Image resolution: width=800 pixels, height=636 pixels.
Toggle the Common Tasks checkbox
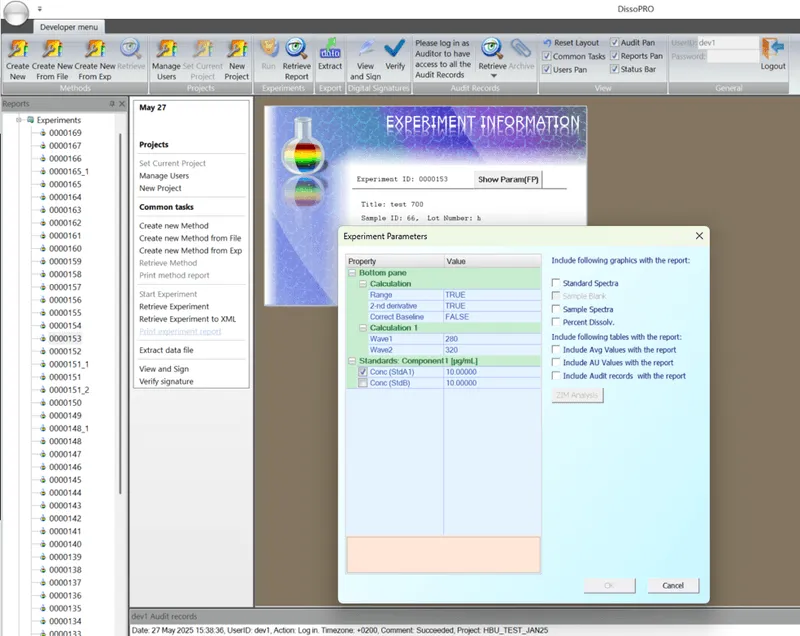[x=547, y=56]
